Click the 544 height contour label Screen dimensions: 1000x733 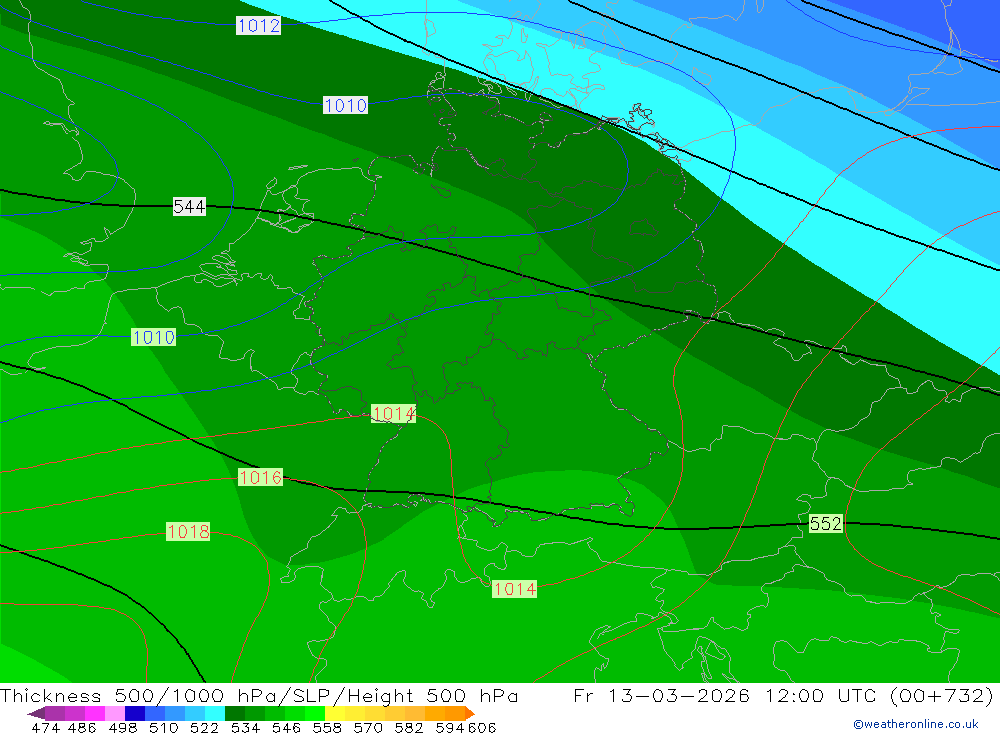tap(189, 207)
